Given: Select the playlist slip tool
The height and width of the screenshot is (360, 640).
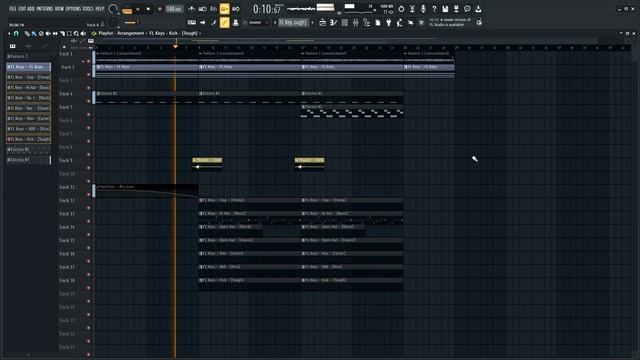Looking at the screenshot, I should click(x=55, y=33).
